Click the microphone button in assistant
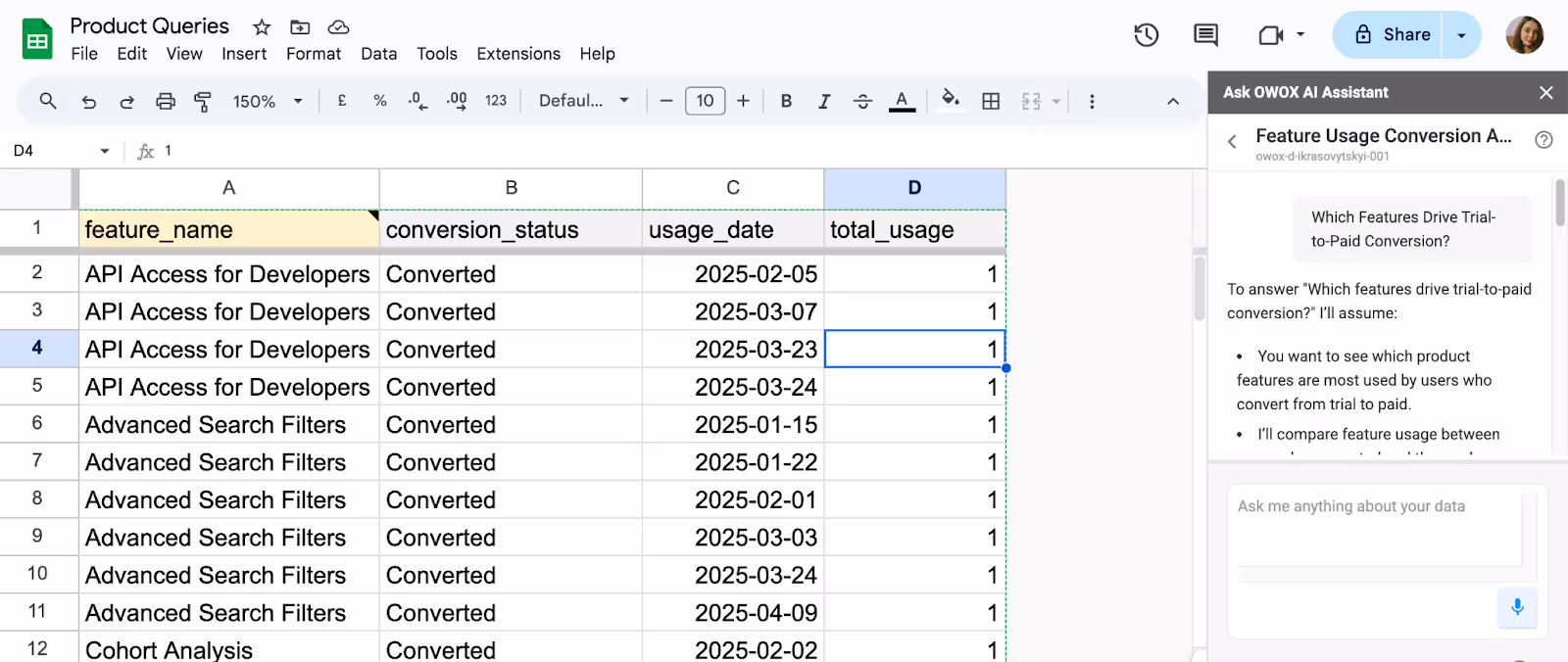Image resolution: width=1568 pixels, height=662 pixels. (1517, 607)
